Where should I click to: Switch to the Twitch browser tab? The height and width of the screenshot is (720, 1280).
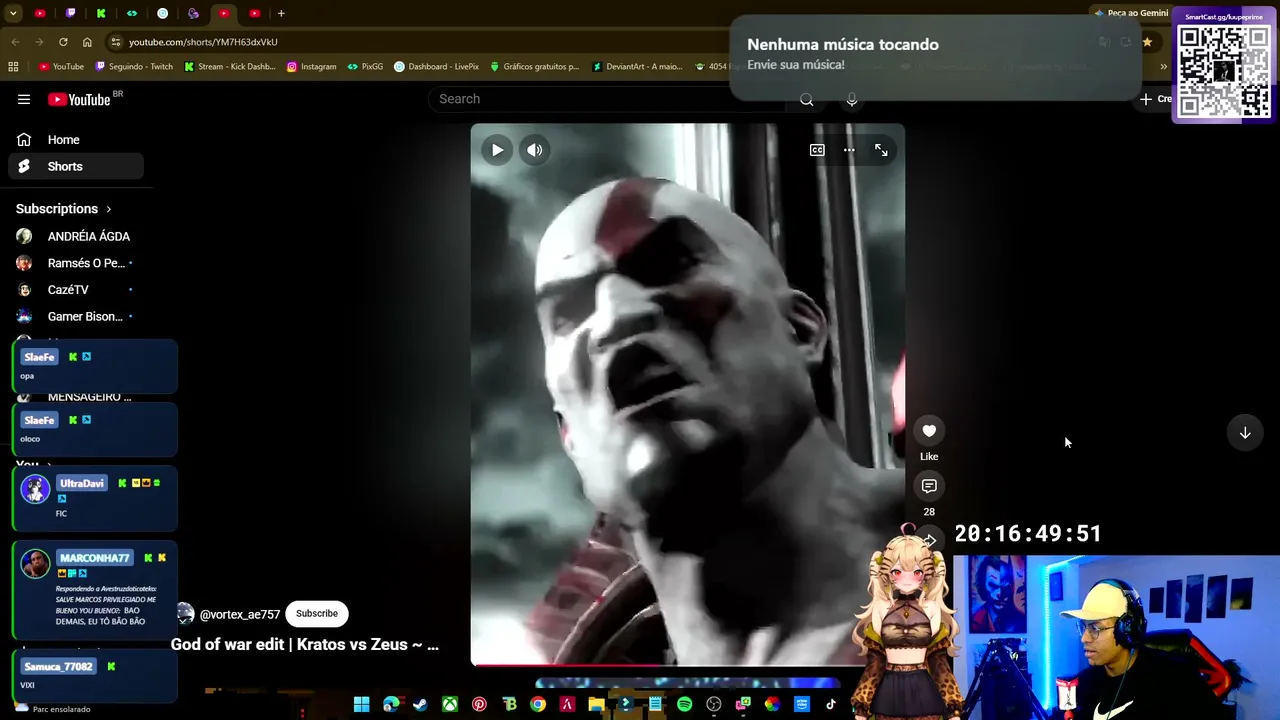point(70,13)
